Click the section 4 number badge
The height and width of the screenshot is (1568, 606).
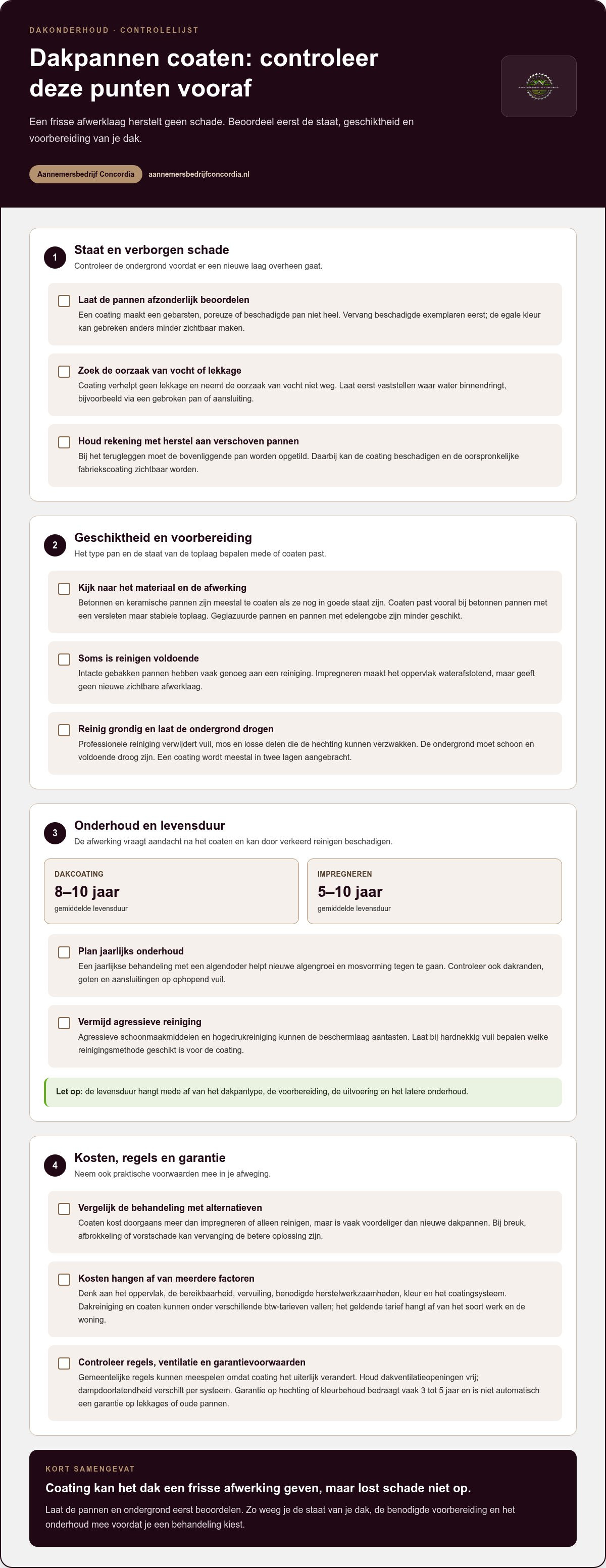click(x=55, y=1166)
